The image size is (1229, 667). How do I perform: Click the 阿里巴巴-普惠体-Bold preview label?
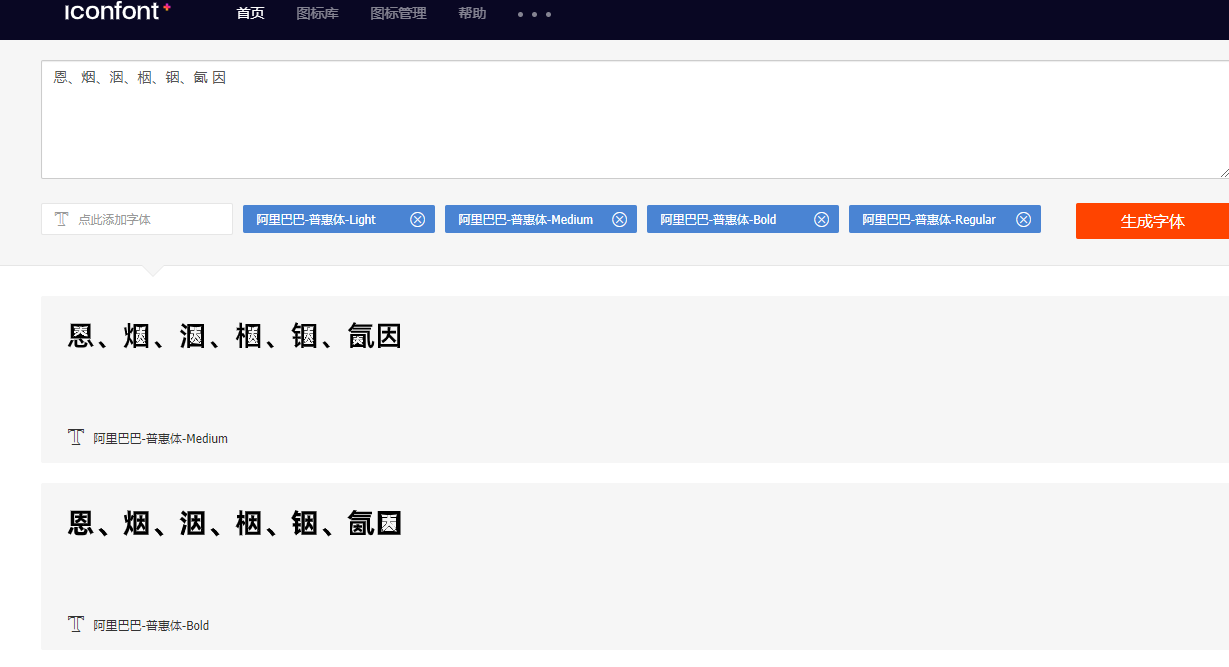point(150,624)
